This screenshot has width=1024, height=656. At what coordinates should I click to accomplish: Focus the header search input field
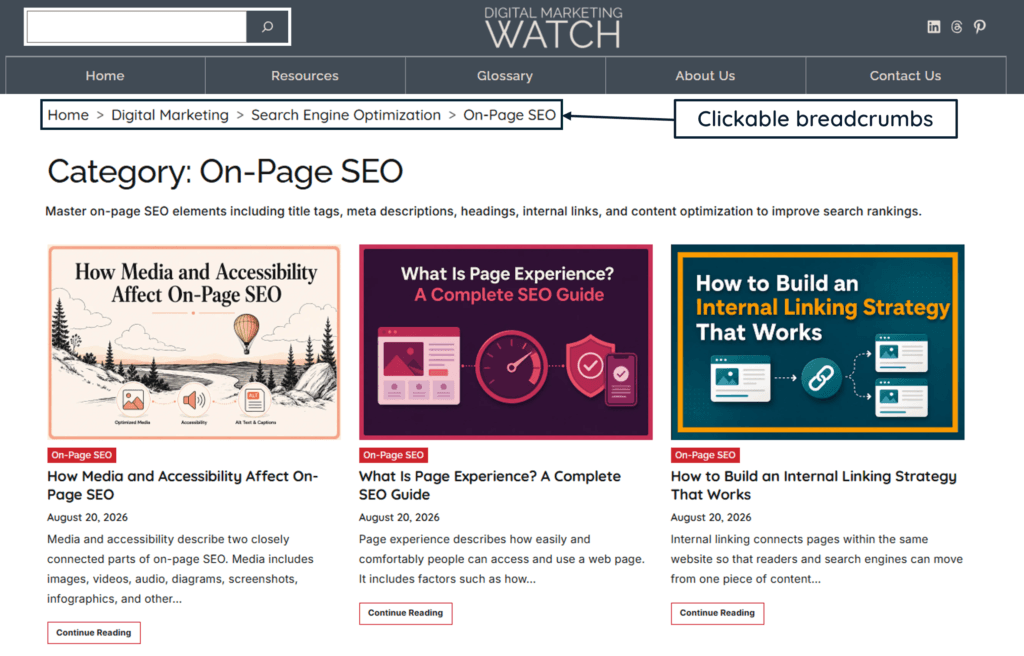click(x=136, y=27)
